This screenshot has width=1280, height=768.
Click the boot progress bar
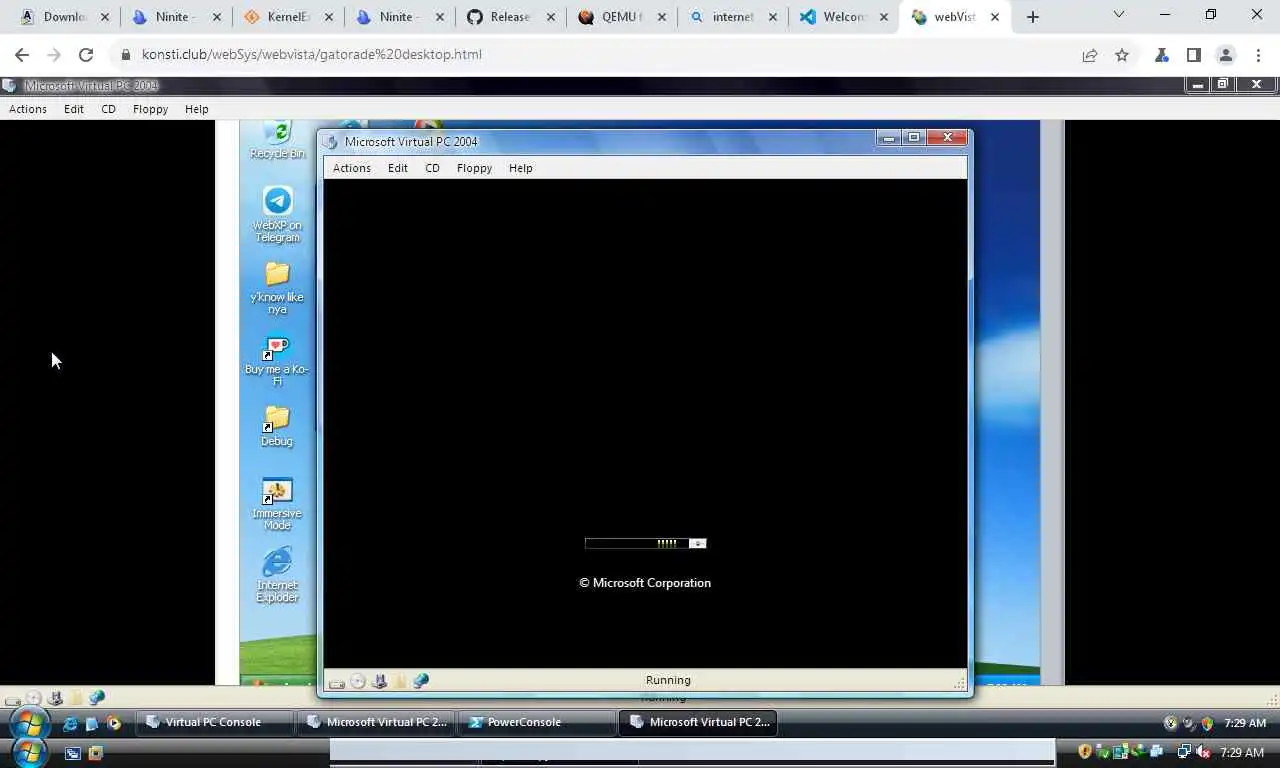click(646, 543)
